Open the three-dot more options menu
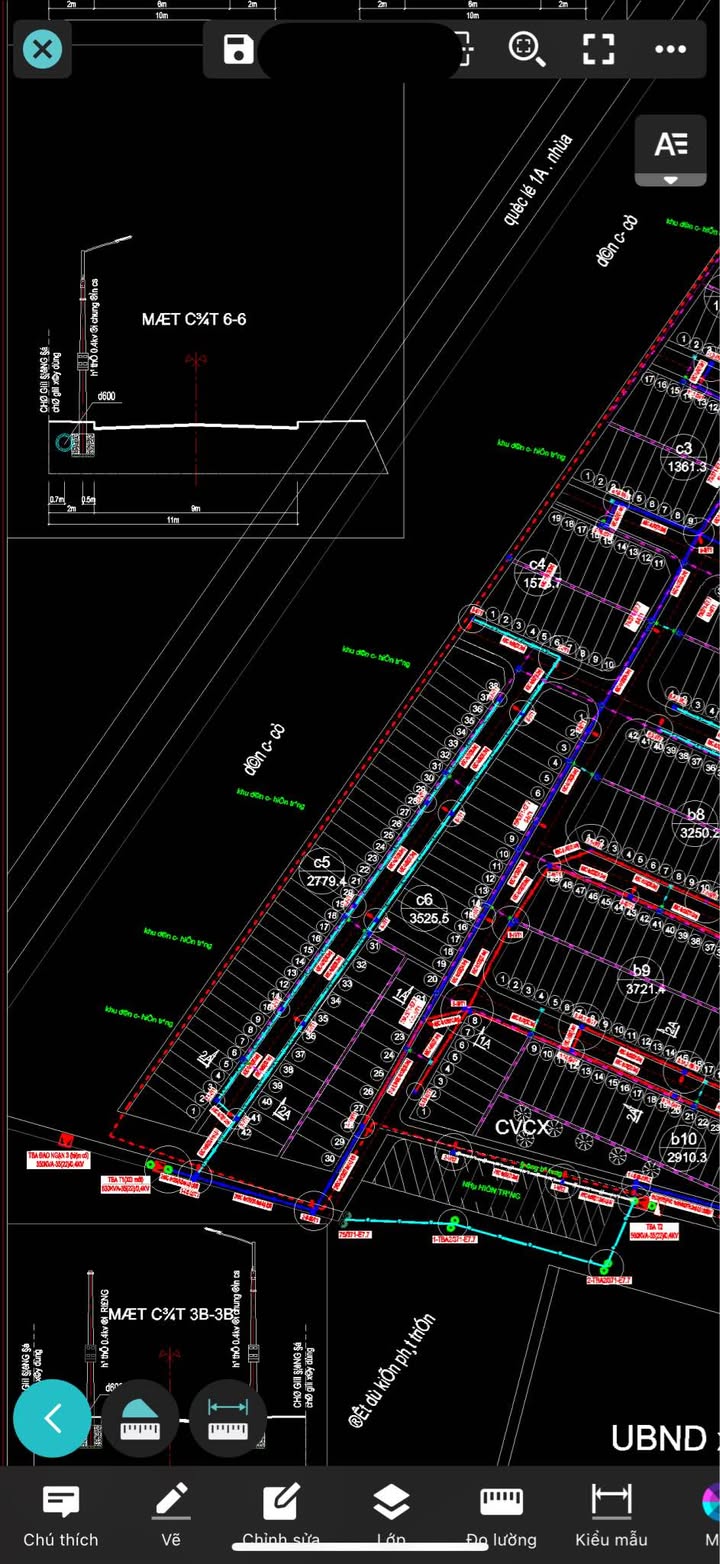720x1564 pixels. click(670, 49)
